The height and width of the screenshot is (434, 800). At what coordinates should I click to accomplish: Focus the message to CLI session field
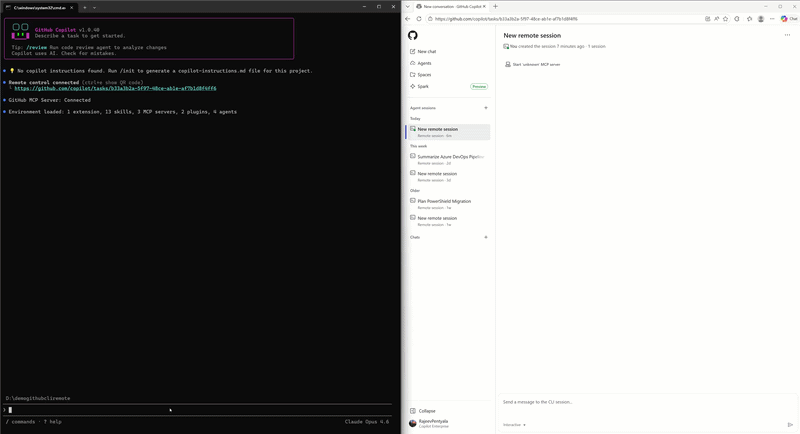[x=647, y=402]
